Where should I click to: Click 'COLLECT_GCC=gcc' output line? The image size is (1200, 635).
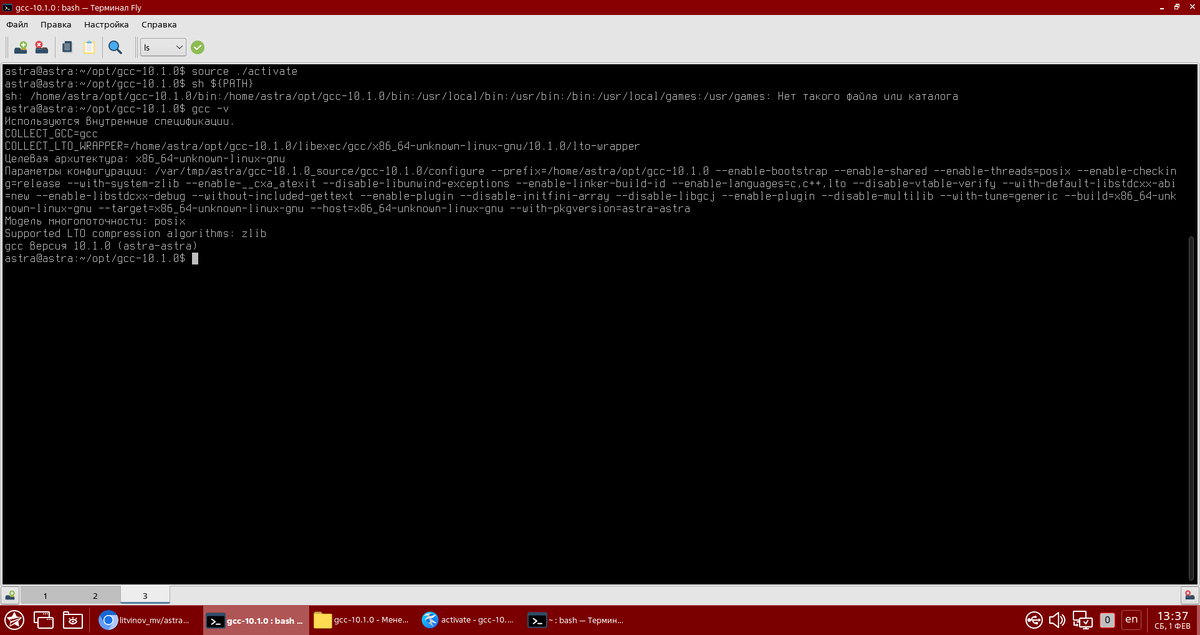pos(51,133)
